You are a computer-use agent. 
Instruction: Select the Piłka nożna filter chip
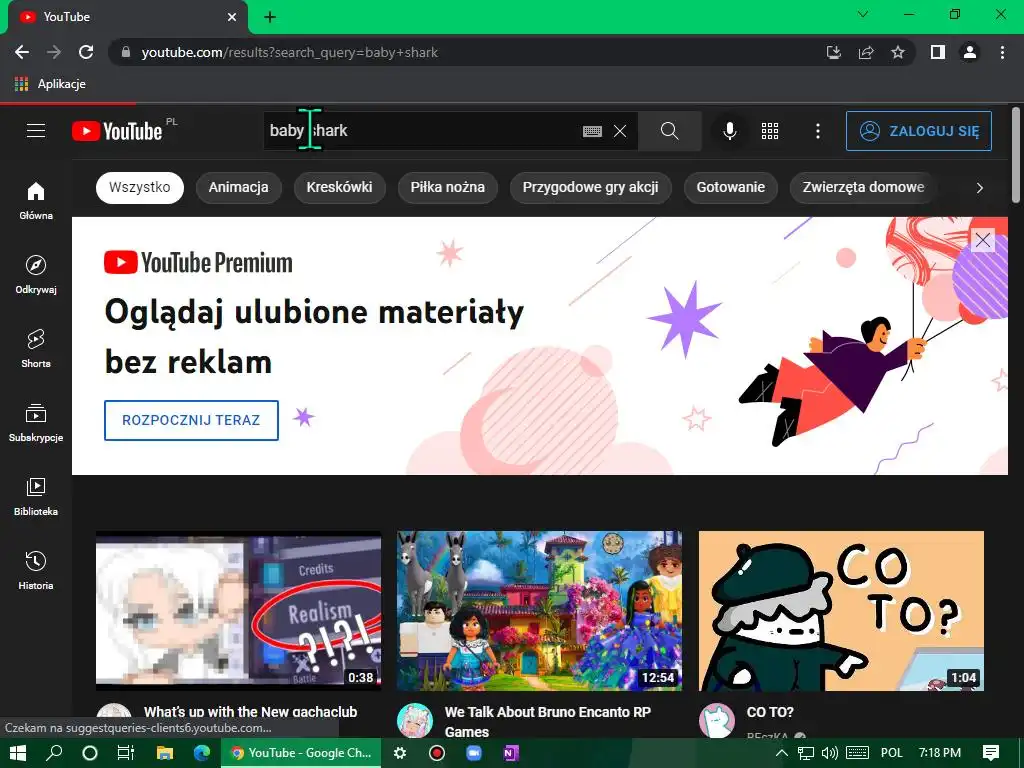447,187
